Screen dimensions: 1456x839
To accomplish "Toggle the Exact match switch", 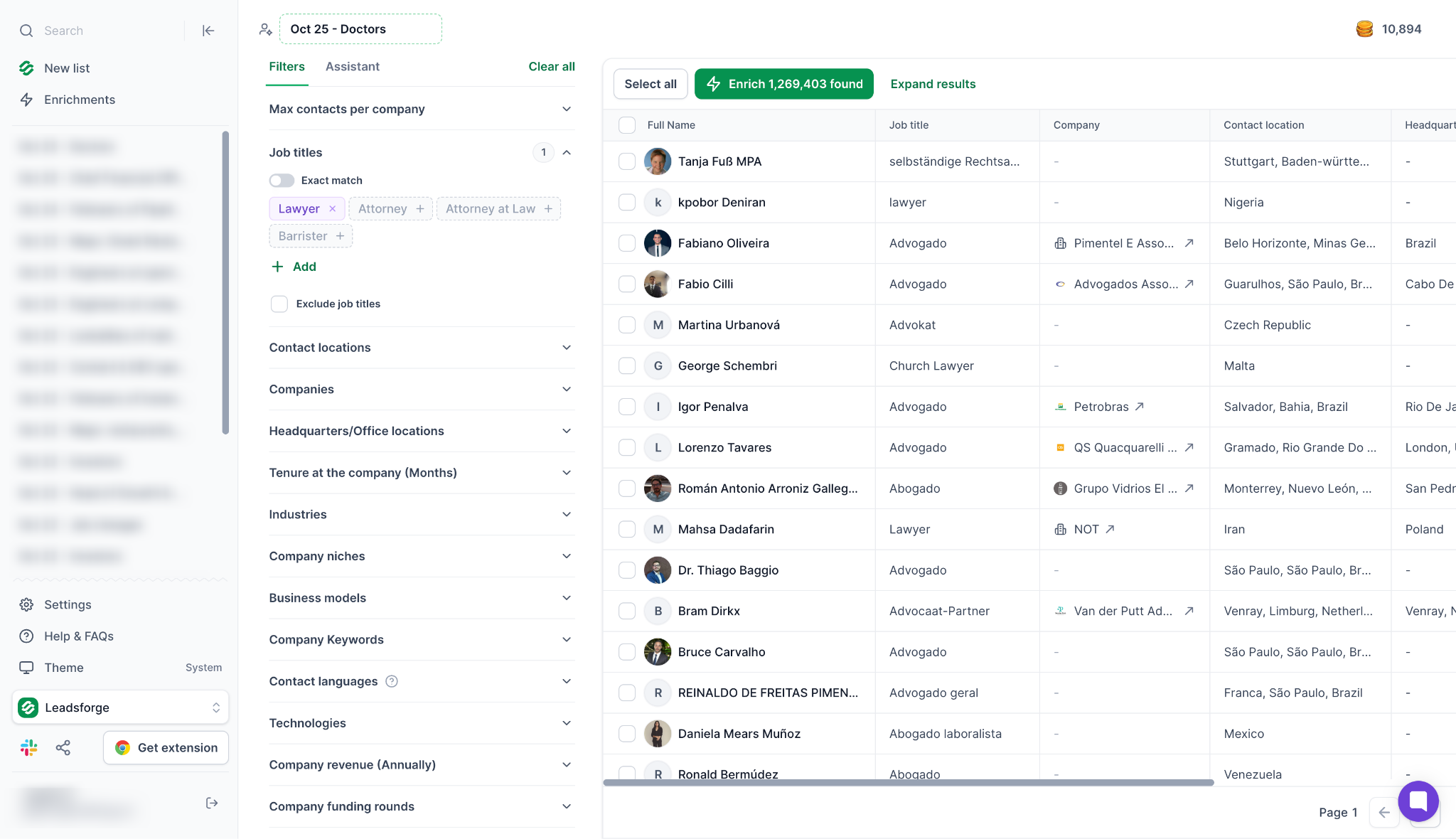I will click(282, 181).
